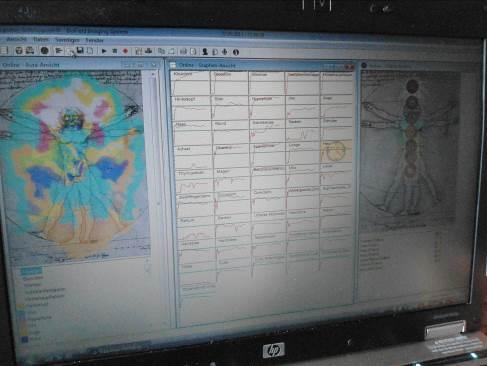The image size is (487, 366).
Task: Open the Sonstiges menu
Action: [x=67, y=40]
